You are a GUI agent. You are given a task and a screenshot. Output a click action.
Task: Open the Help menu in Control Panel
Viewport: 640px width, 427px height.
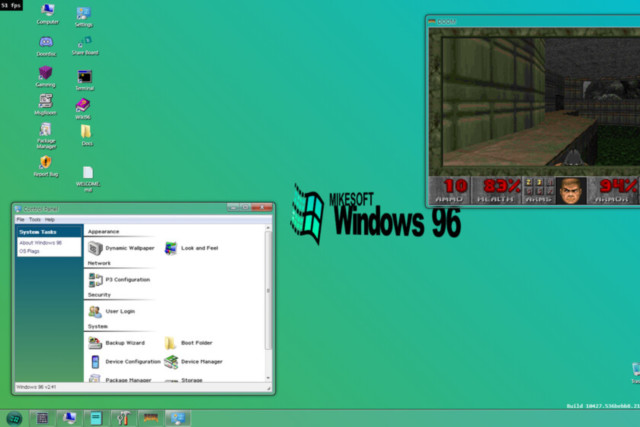click(50, 220)
